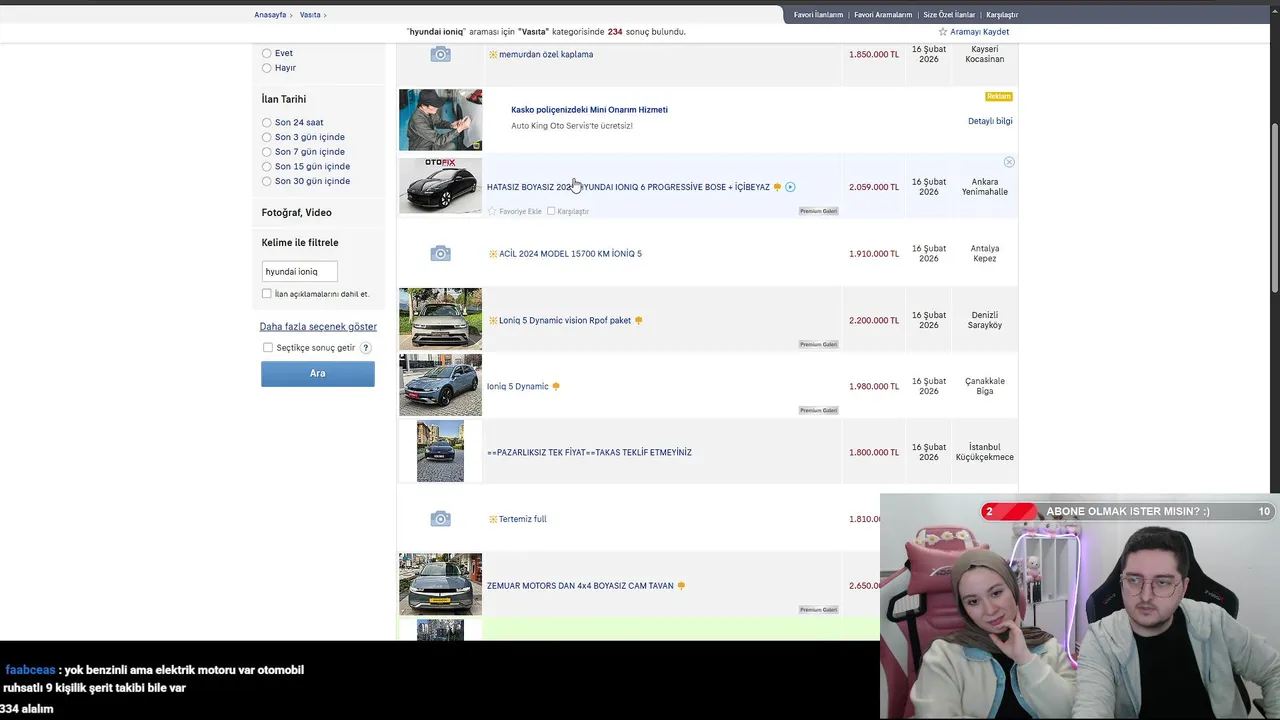The image size is (1280, 720).
Task: Click the megaphone badge on ZEMUAR MOTORS listing
Action: click(x=681, y=586)
